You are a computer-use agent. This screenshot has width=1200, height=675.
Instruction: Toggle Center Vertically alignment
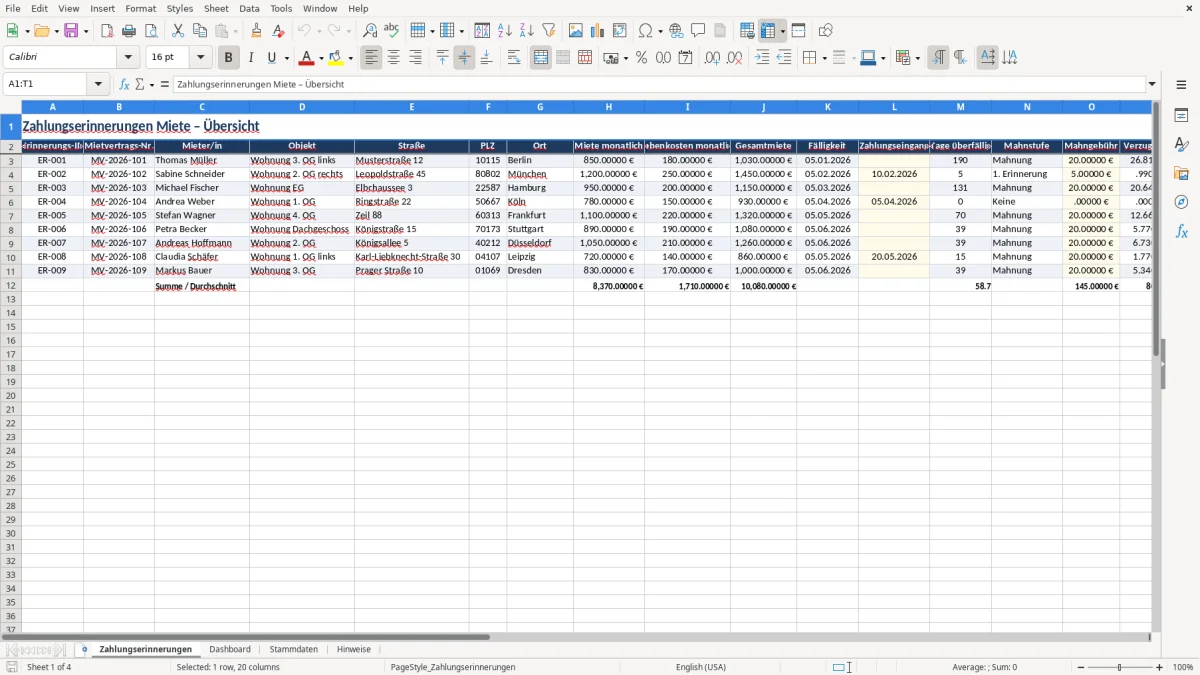[464, 58]
